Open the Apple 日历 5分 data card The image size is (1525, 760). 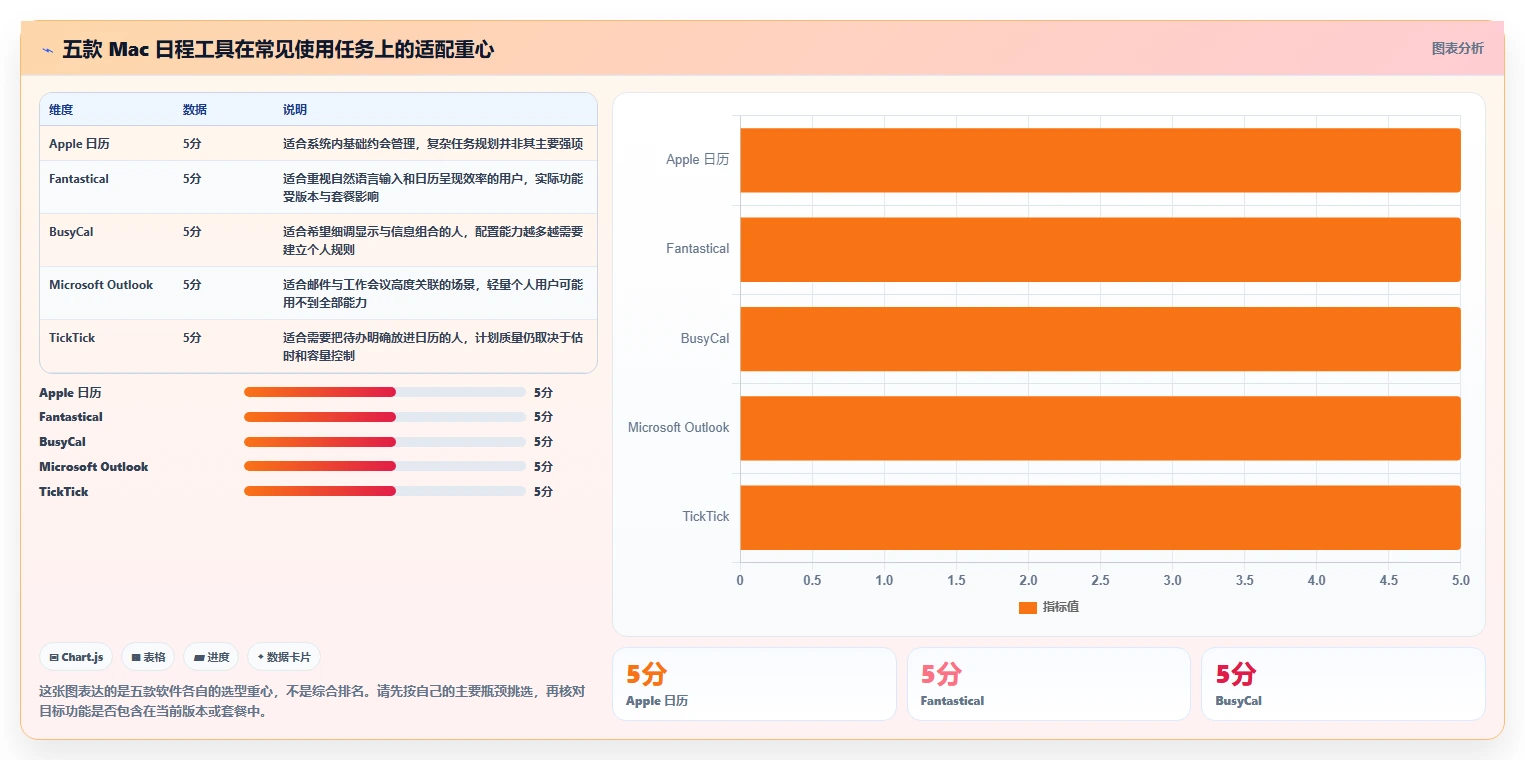(x=754, y=684)
